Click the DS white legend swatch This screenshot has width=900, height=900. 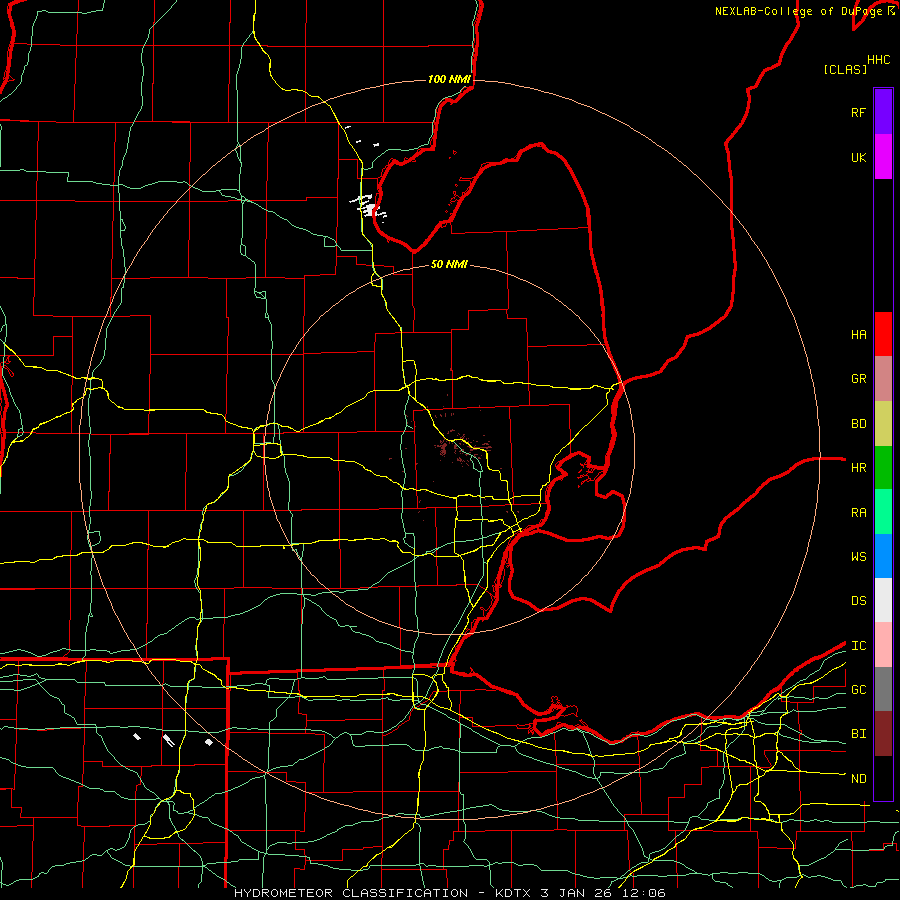(883, 600)
